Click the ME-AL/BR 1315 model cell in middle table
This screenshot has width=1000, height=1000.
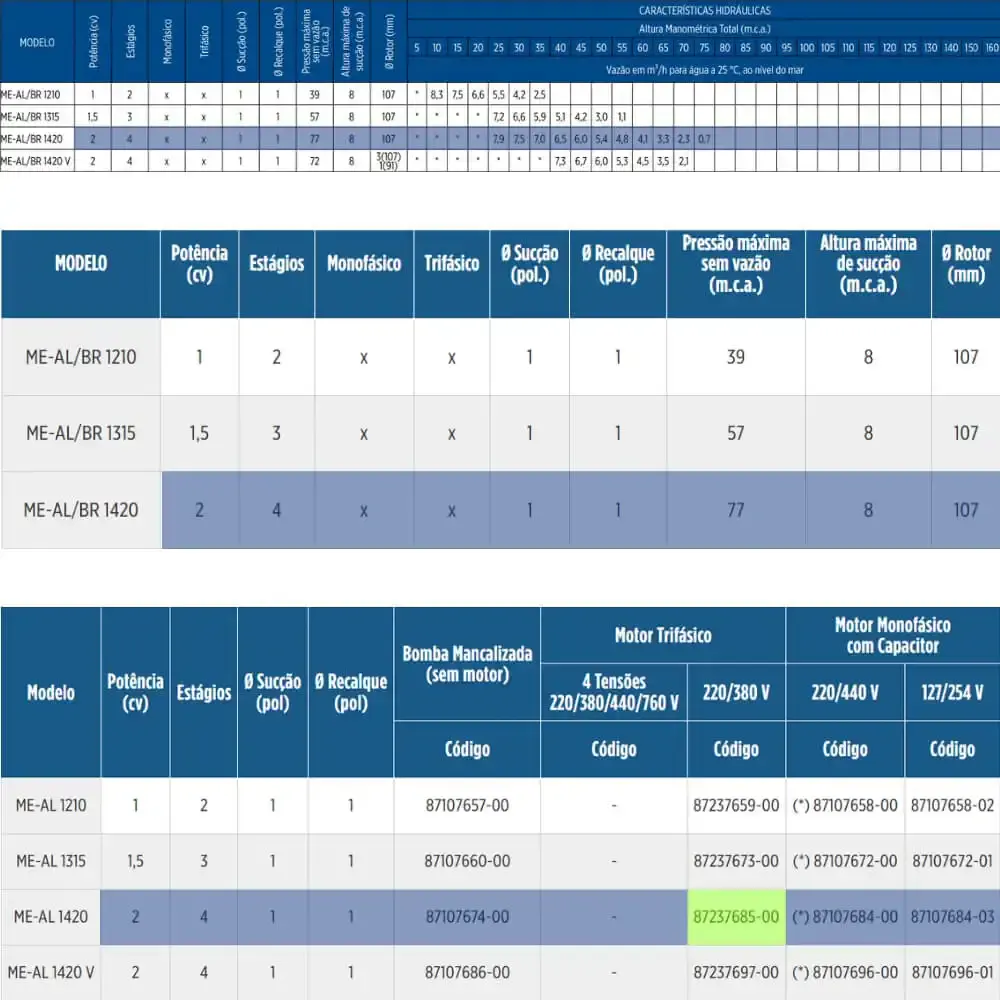click(81, 434)
